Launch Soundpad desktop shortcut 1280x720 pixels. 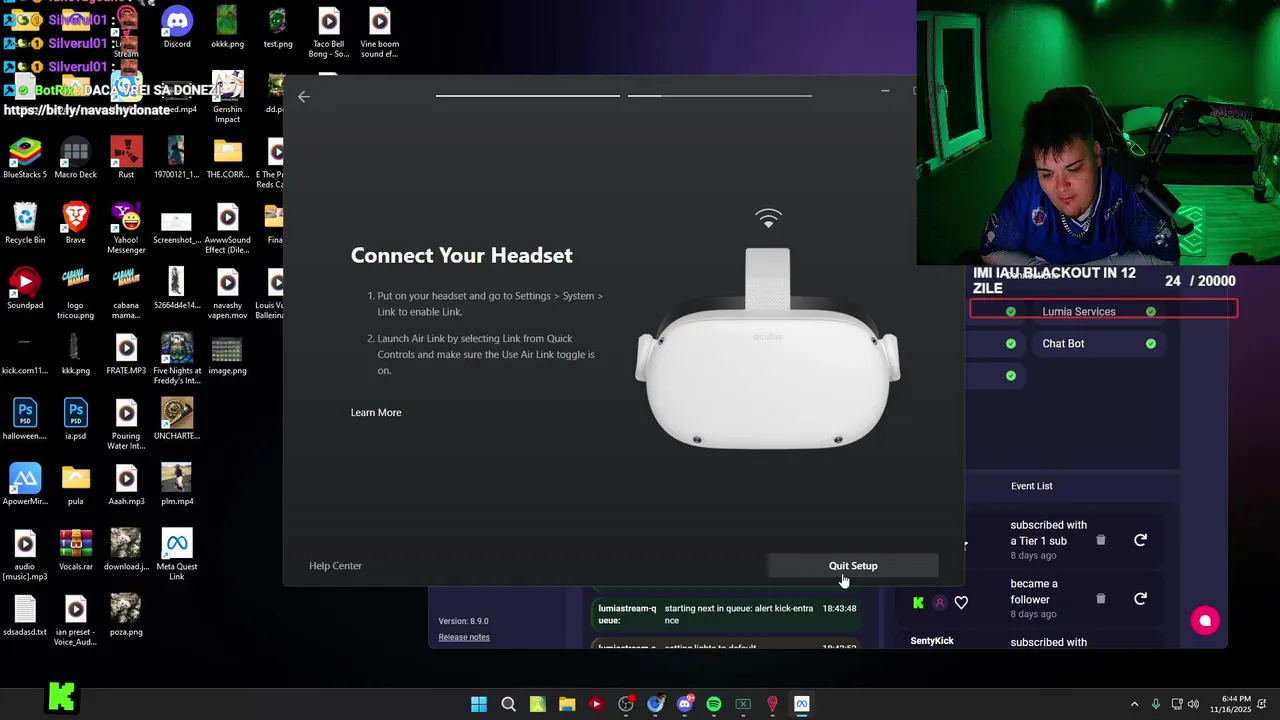(x=25, y=290)
